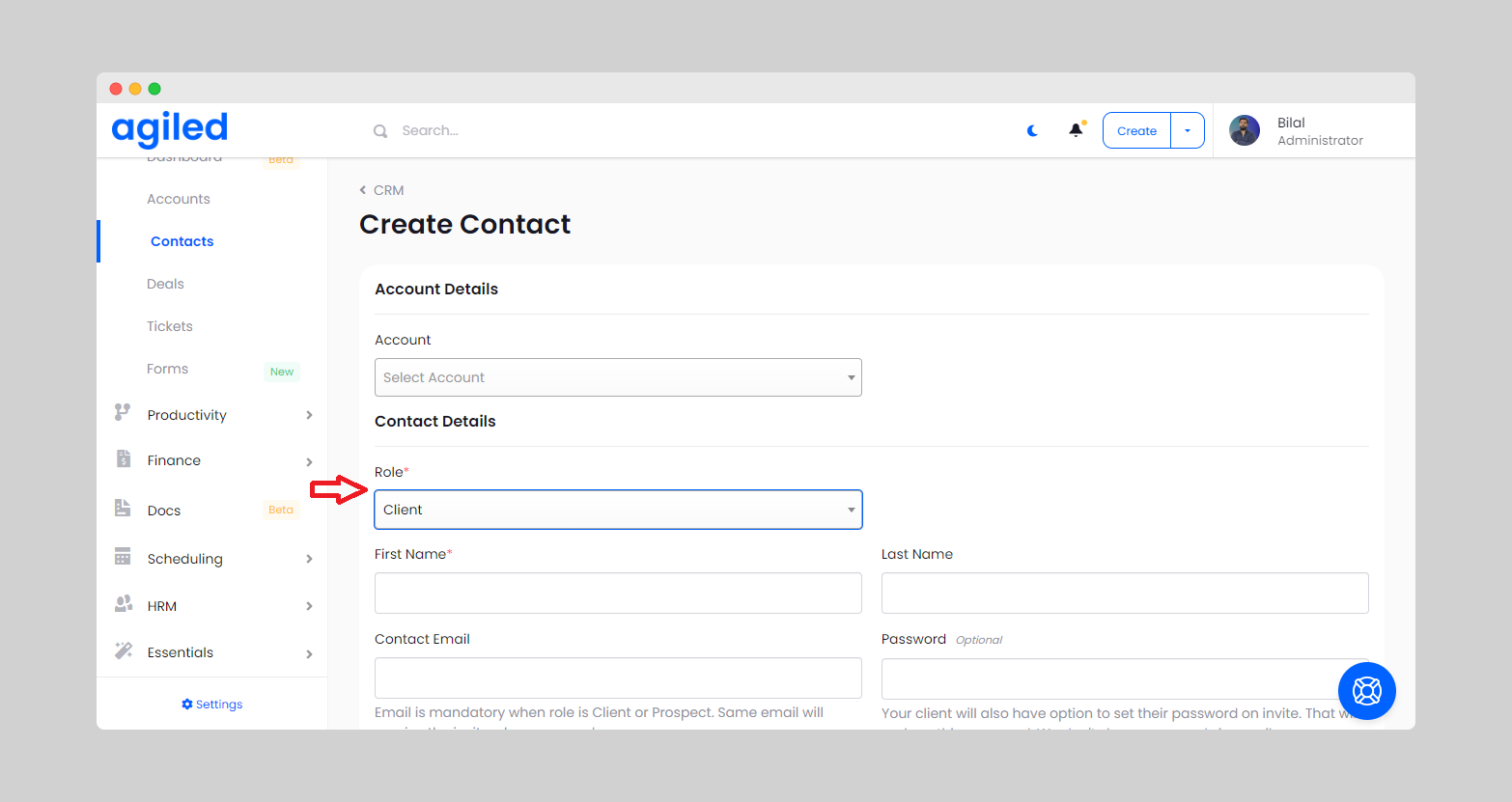The width and height of the screenshot is (1512, 802).
Task: Click the Scheduling calendar icon
Action: pos(123,557)
